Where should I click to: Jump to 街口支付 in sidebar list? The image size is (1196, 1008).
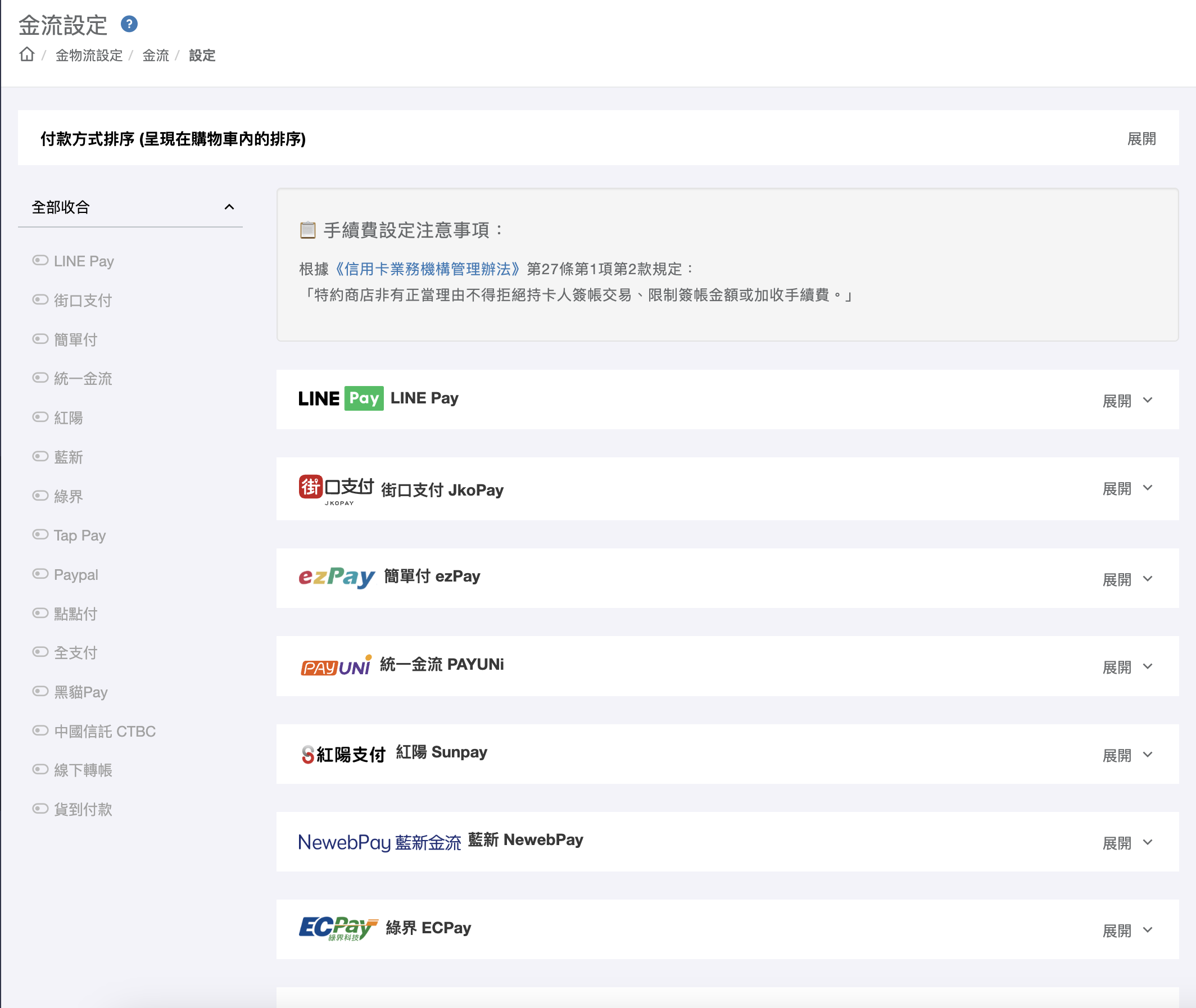click(83, 301)
